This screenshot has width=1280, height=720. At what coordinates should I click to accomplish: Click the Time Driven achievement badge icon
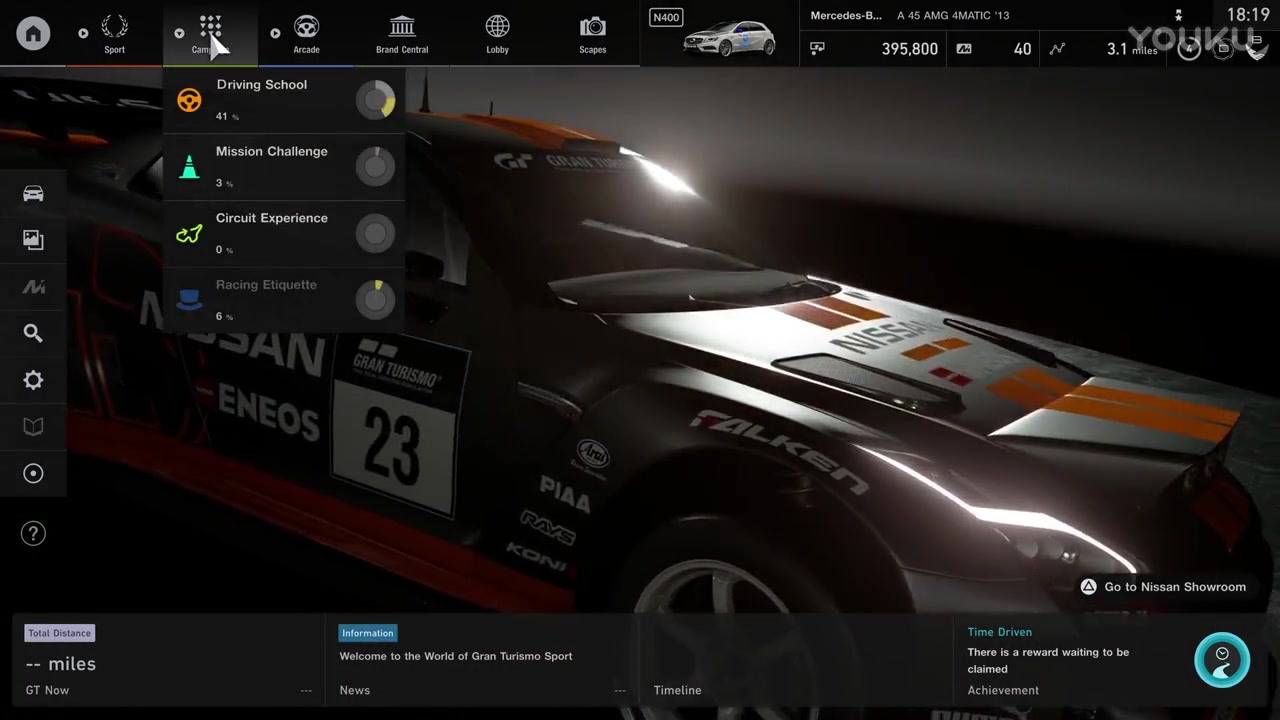coord(1221,660)
